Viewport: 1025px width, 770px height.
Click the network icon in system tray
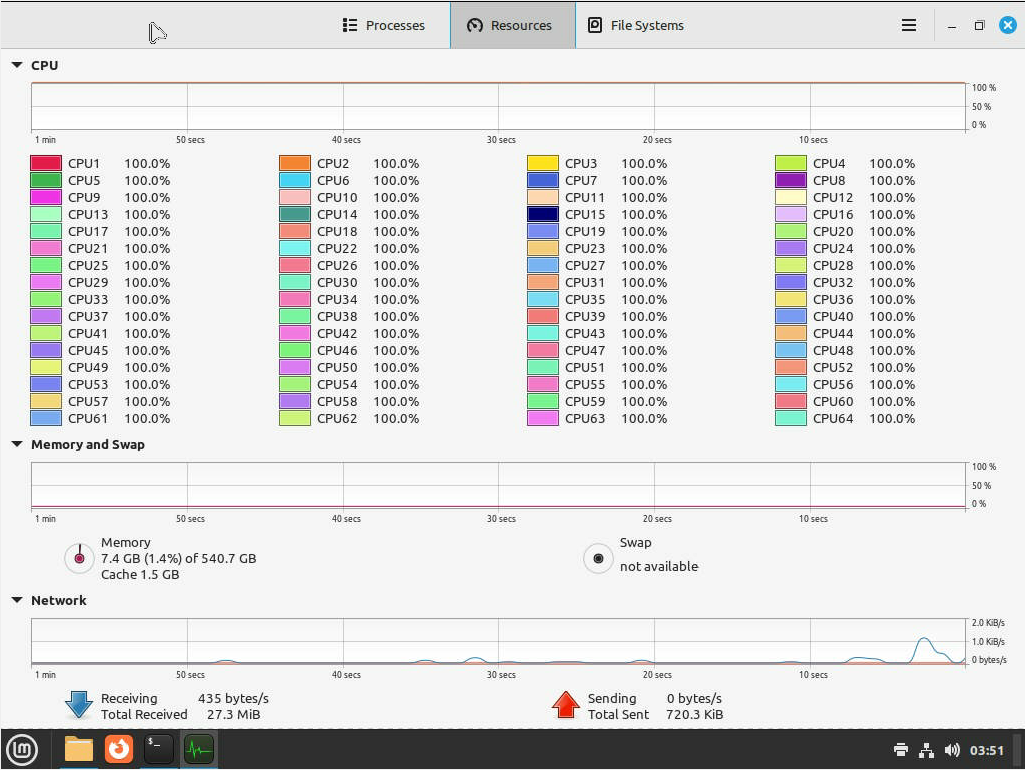click(926, 750)
